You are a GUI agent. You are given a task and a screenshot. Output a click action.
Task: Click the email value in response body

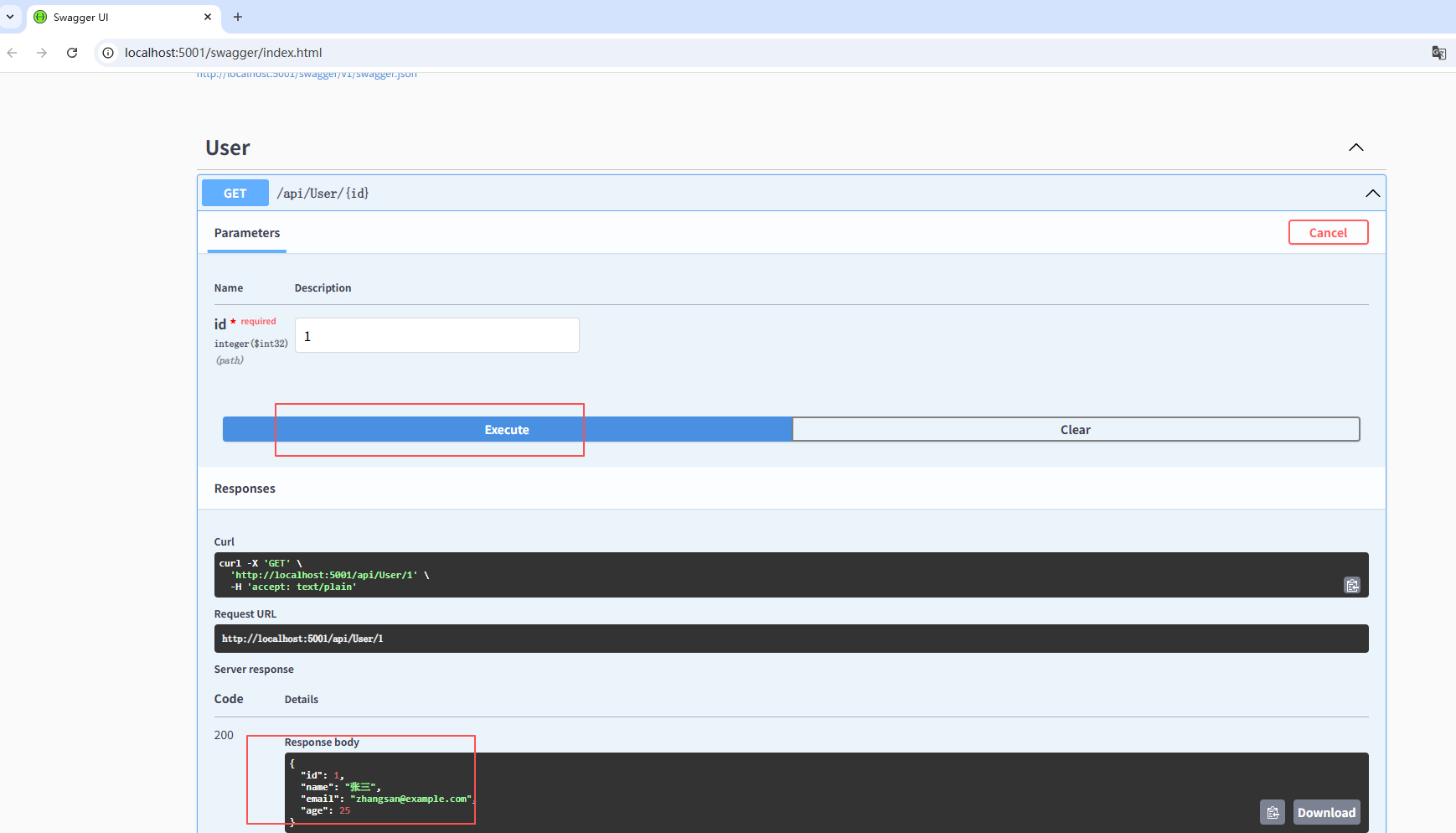click(x=411, y=799)
